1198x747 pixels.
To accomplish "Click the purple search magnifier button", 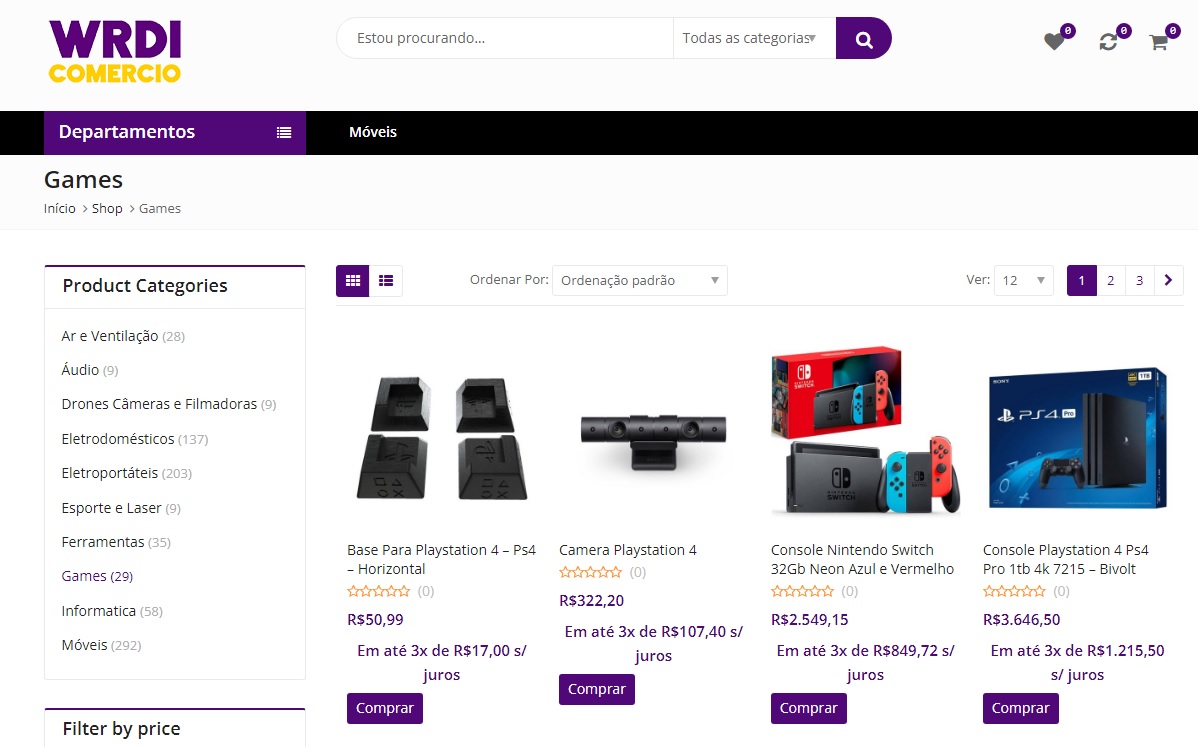I will point(863,38).
